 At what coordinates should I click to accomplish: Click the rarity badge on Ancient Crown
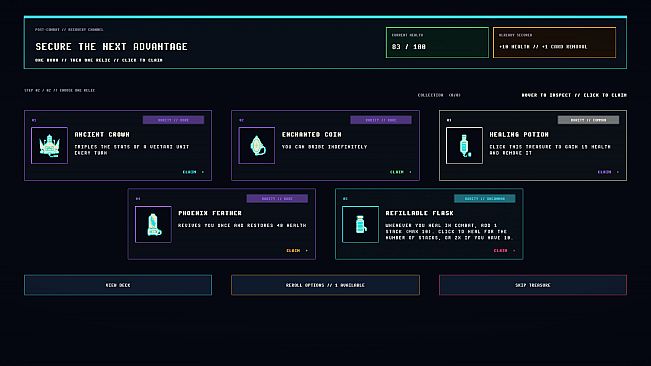[x=173, y=120]
